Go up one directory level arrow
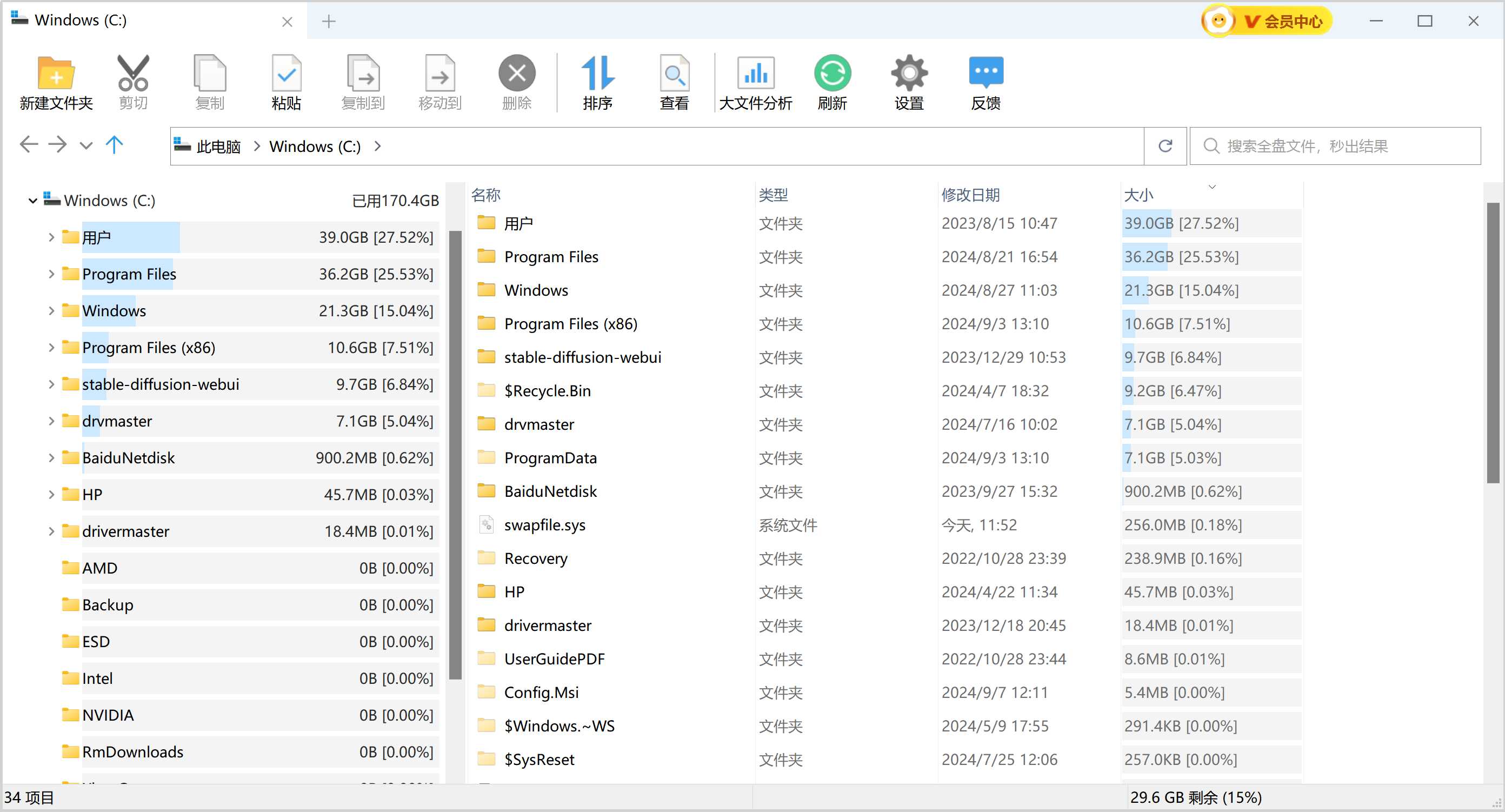 pos(115,144)
